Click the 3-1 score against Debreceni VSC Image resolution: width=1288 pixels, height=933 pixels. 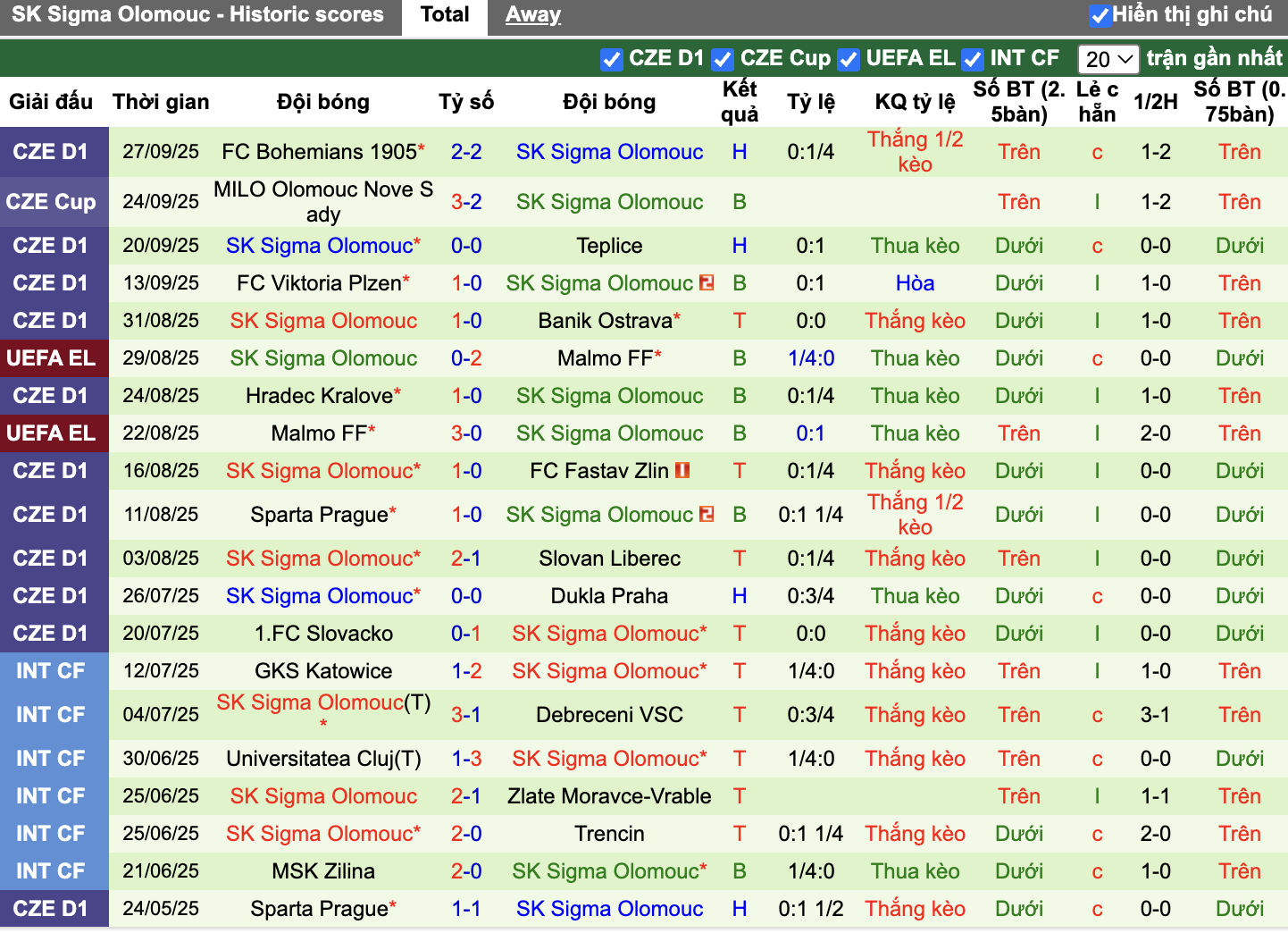tap(466, 715)
